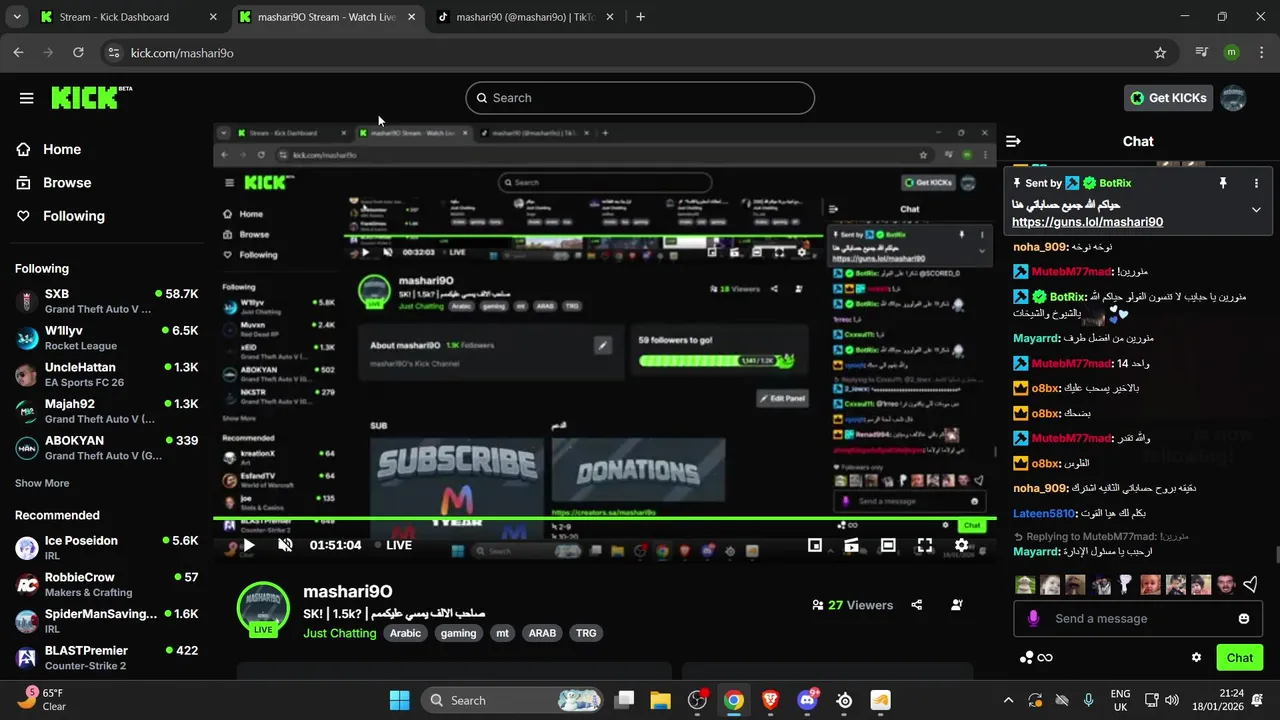Screen dimensions: 1280x720
Task: Open Discord from the taskbar
Action: [x=807, y=700]
